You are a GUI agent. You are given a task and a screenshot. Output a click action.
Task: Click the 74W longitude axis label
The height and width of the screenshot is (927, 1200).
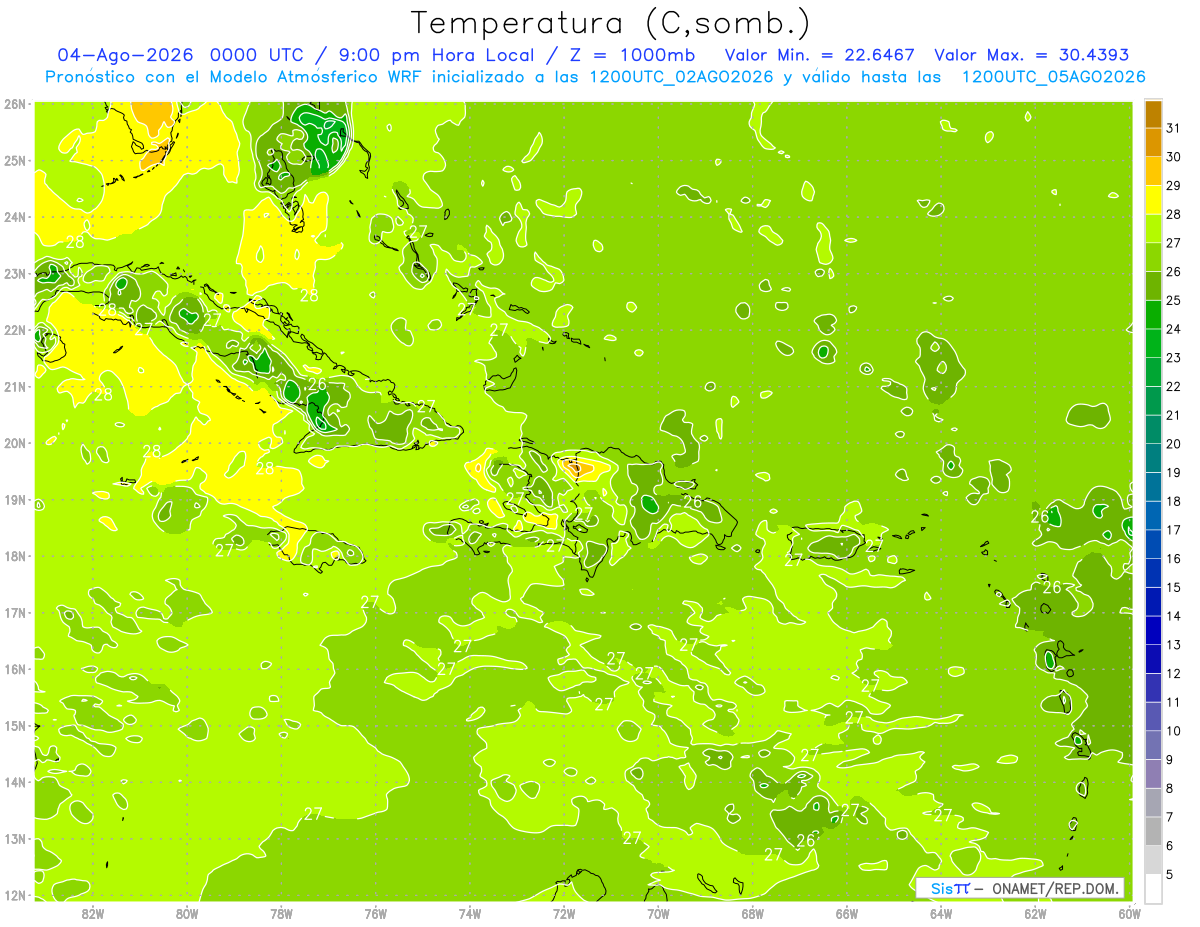(x=469, y=913)
